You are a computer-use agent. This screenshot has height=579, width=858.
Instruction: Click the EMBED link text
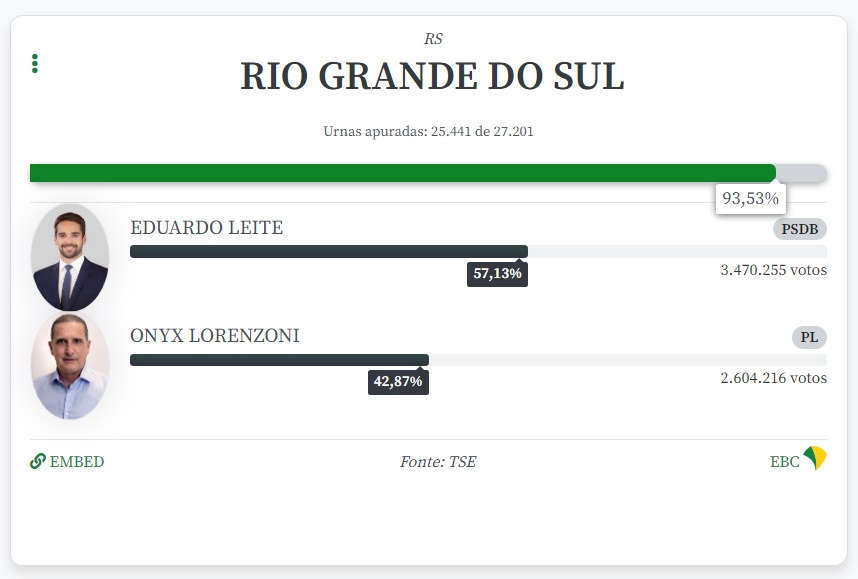click(x=77, y=462)
